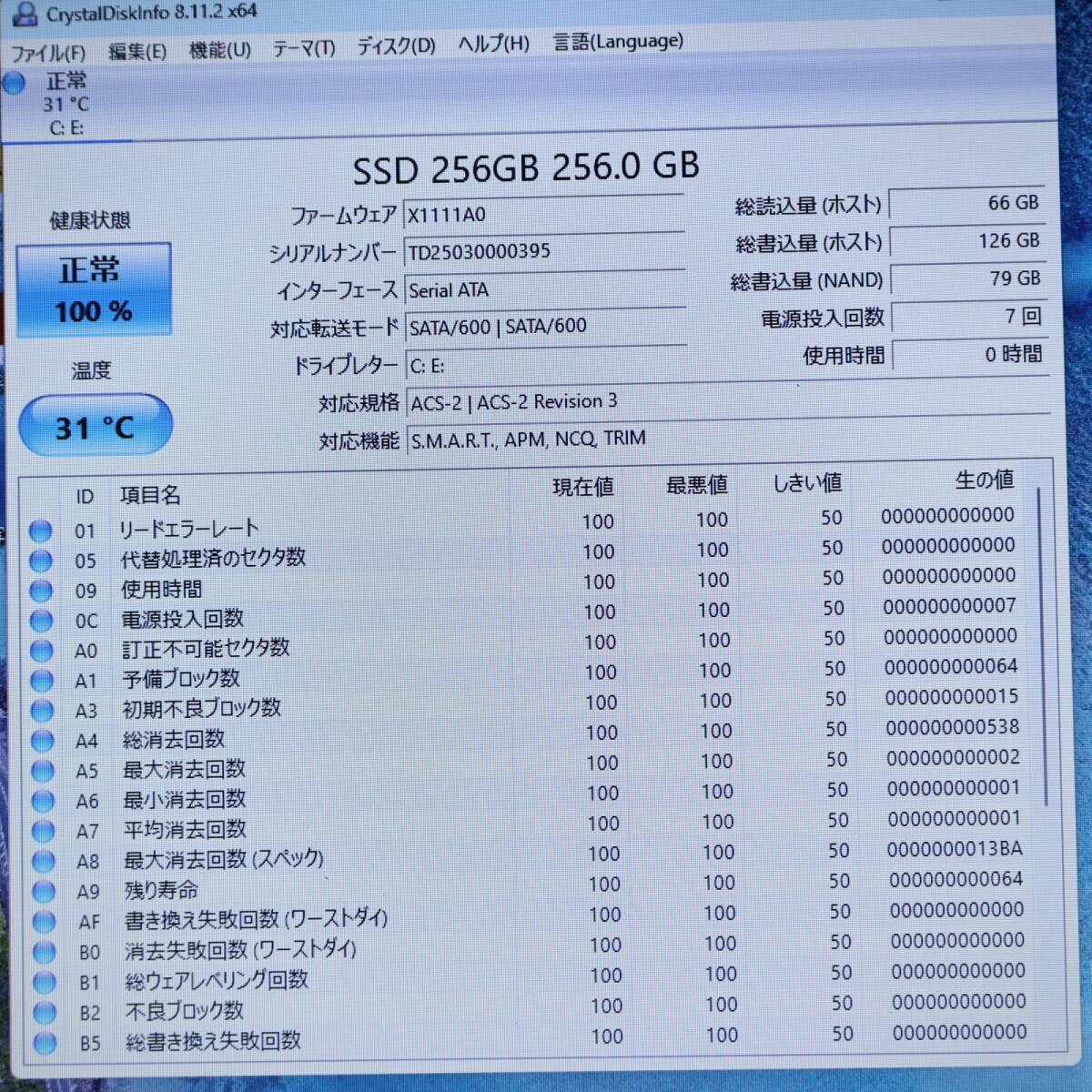
Task: Open the テーマ(T) menu
Action: pyautogui.click(x=304, y=48)
